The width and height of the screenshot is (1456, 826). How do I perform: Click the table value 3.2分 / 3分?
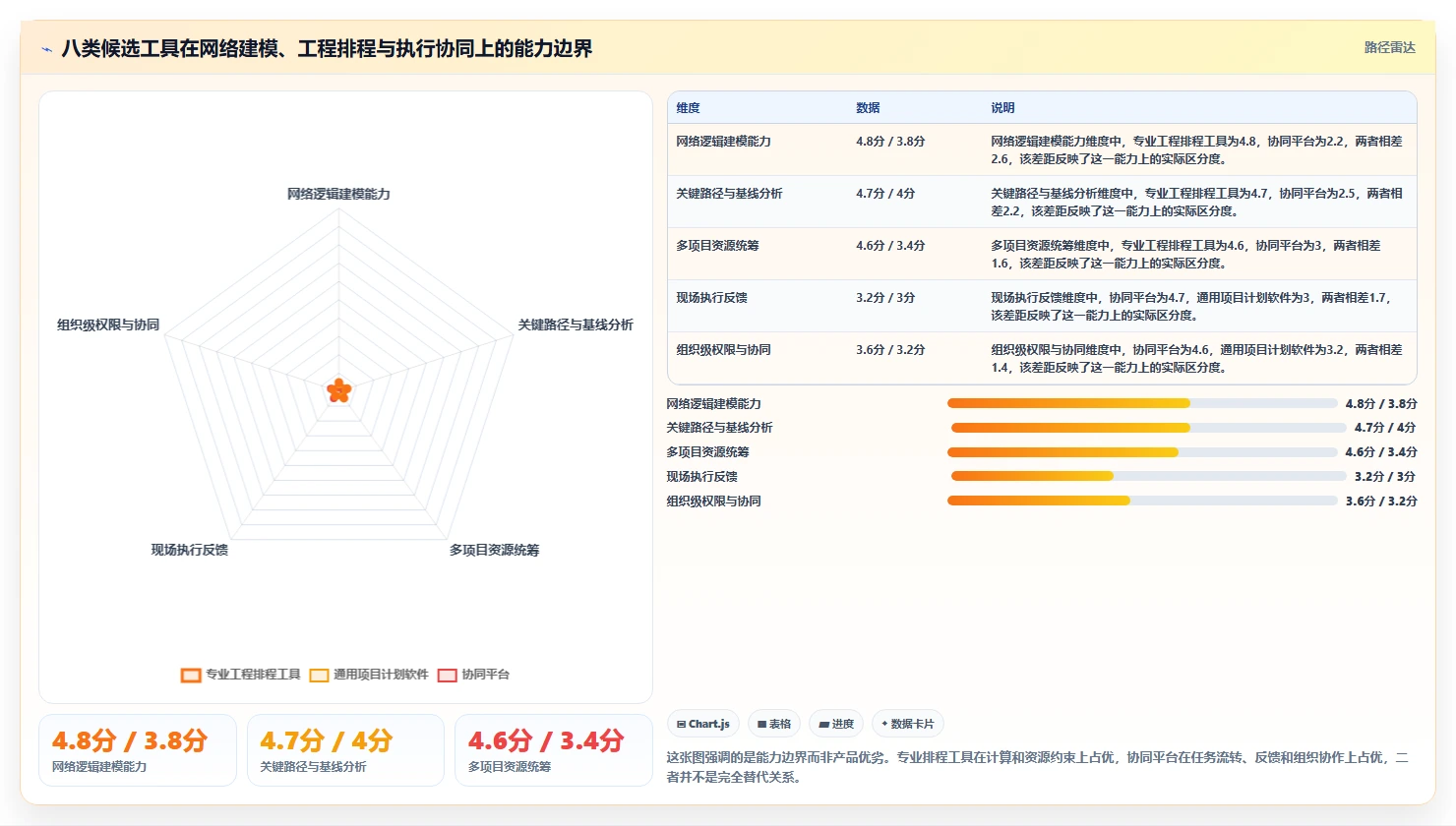click(x=885, y=298)
